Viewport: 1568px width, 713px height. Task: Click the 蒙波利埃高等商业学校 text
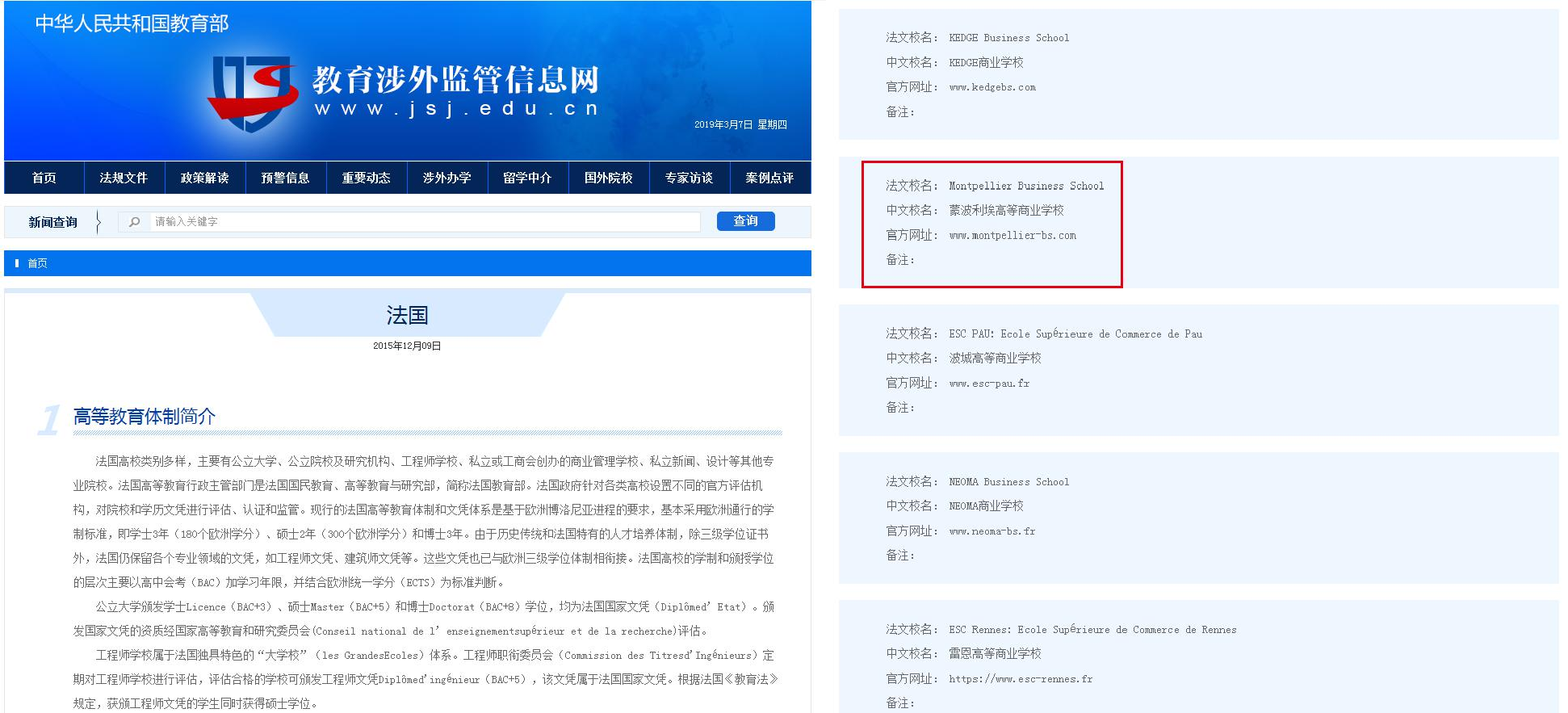coord(1006,210)
